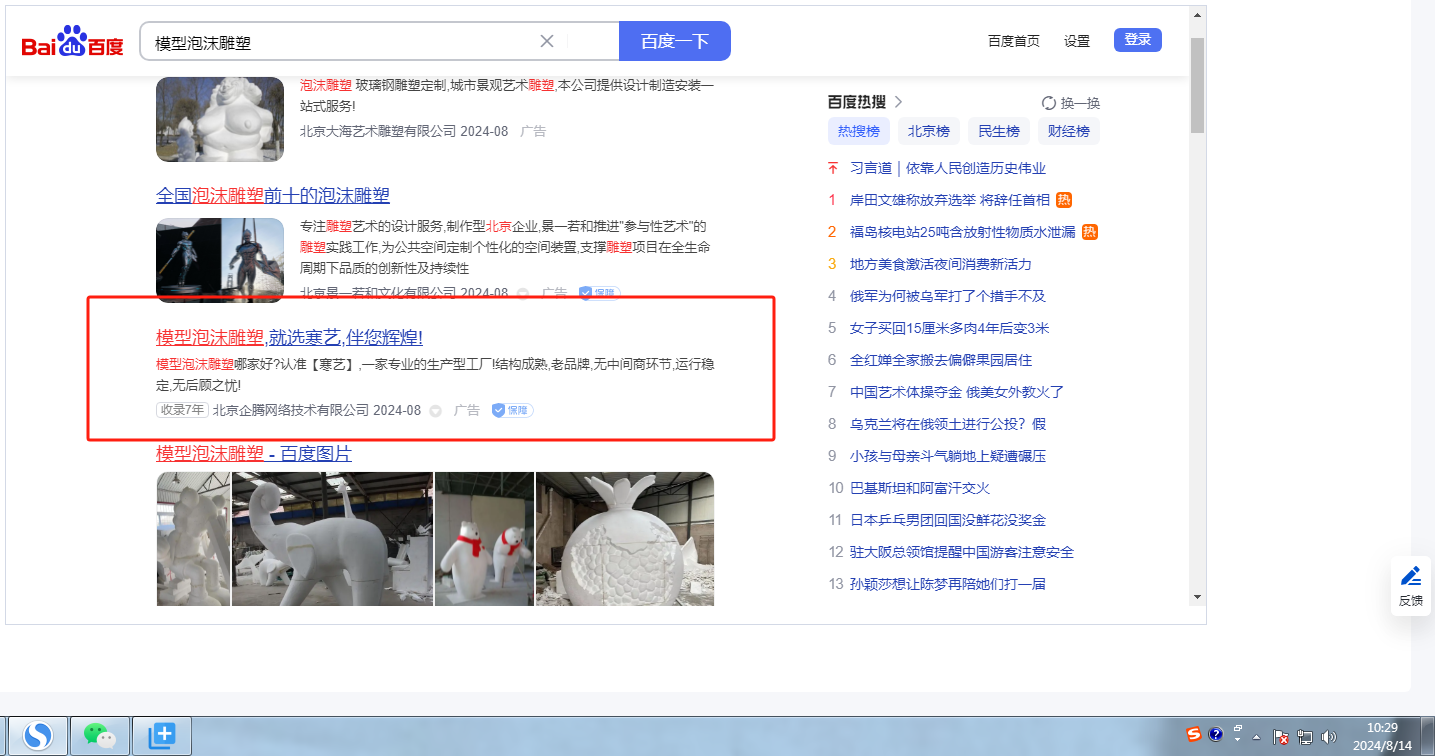Click the white elephant foam sculpture thumbnail
The width and height of the screenshot is (1435, 756).
[332, 538]
